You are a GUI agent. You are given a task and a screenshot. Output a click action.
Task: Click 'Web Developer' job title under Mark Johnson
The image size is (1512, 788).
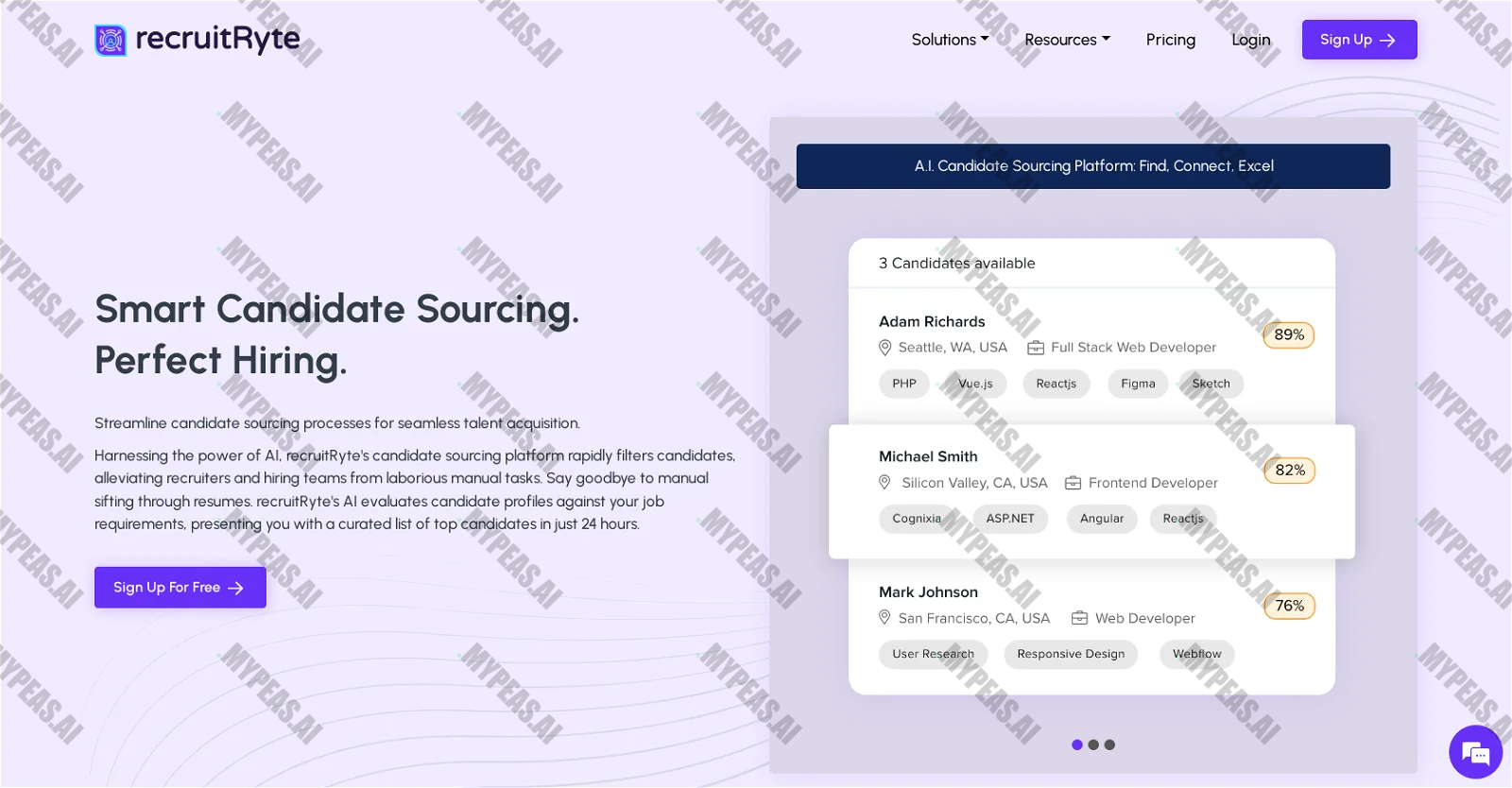(x=1145, y=618)
